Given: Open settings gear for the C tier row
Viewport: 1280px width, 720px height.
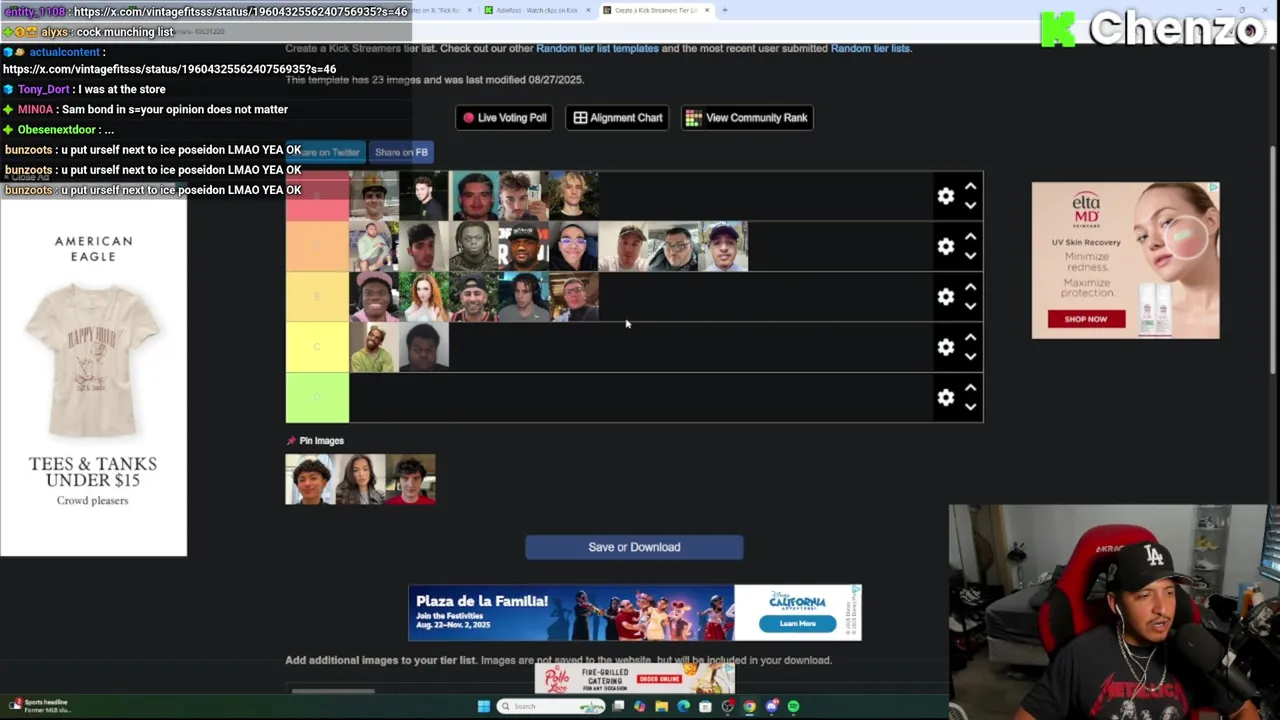Looking at the screenshot, I should pos(946,347).
